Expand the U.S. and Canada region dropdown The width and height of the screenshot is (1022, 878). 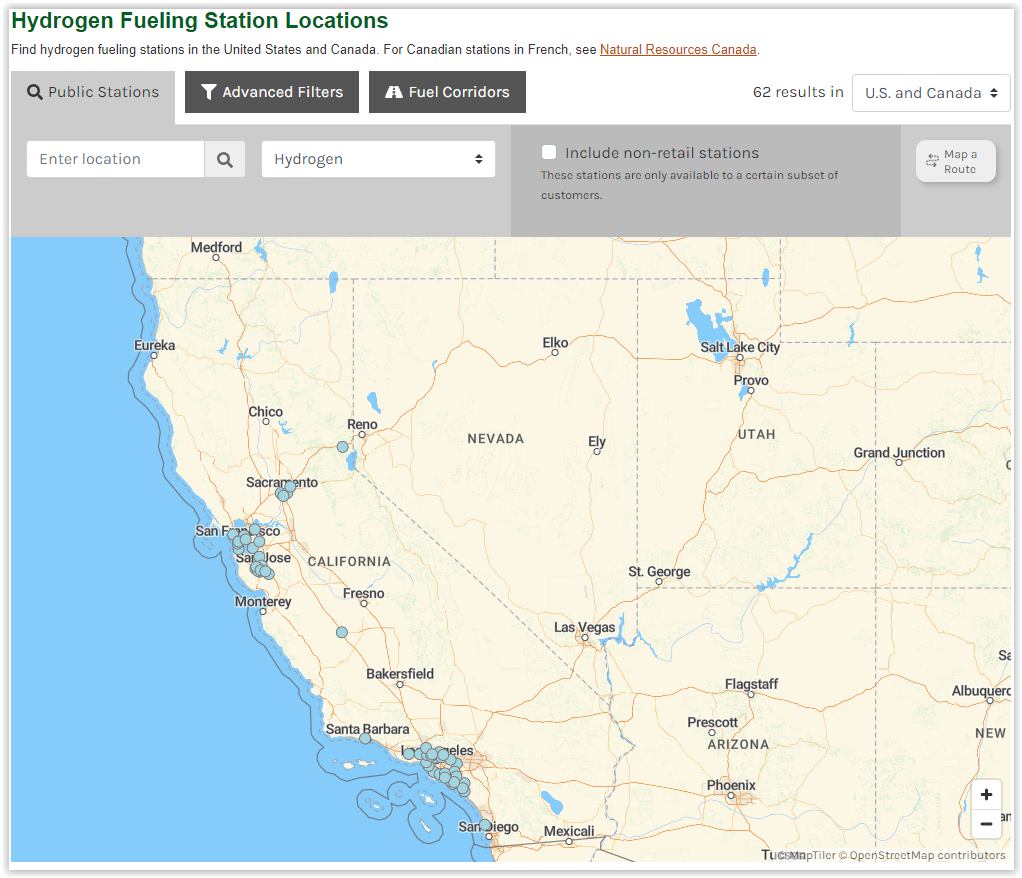pos(930,93)
